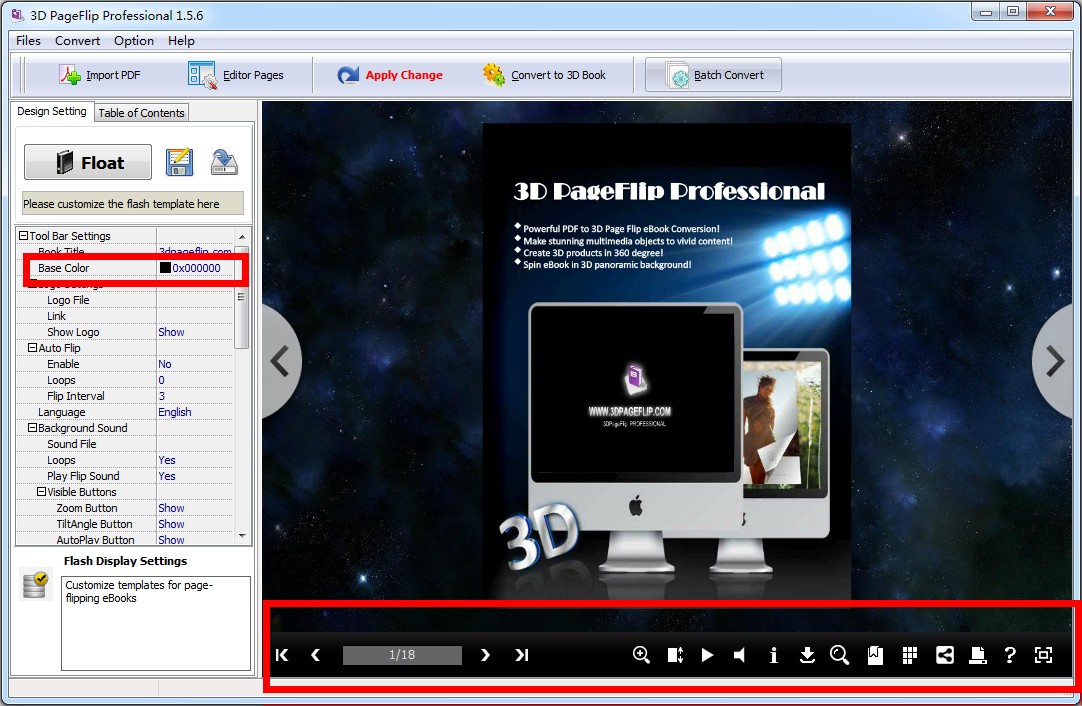Go to next page in bottom toolbar
Screen dimensions: 1082x706
coord(485,655)
